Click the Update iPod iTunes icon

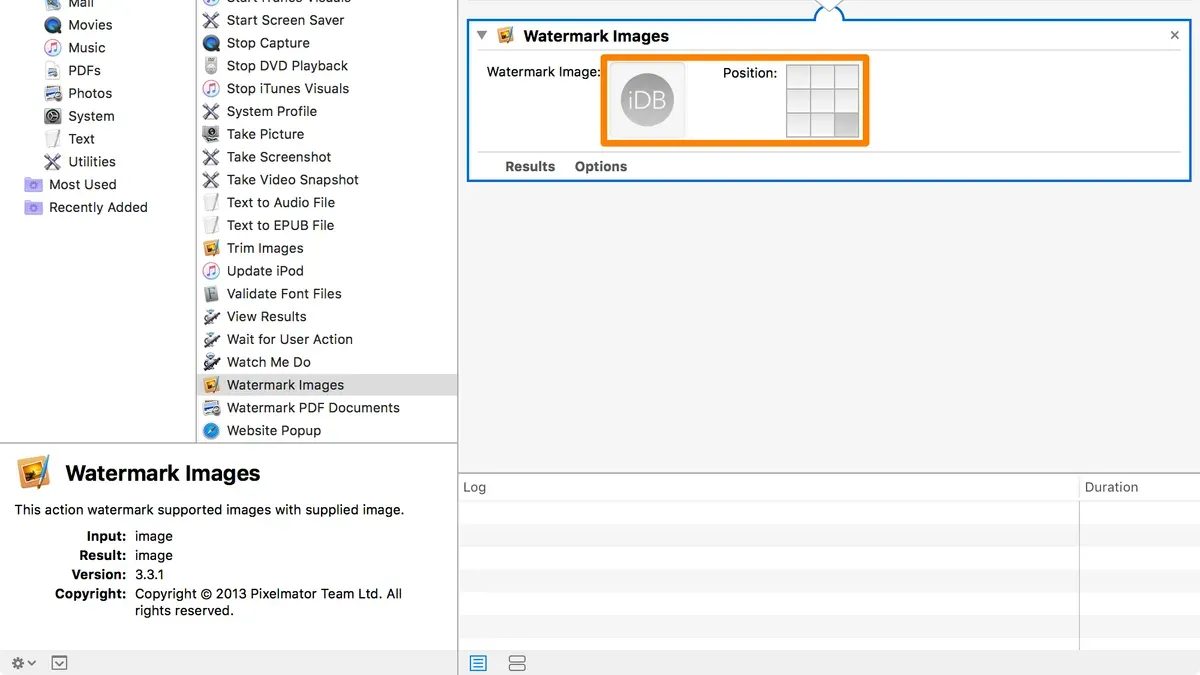(211, 271)
